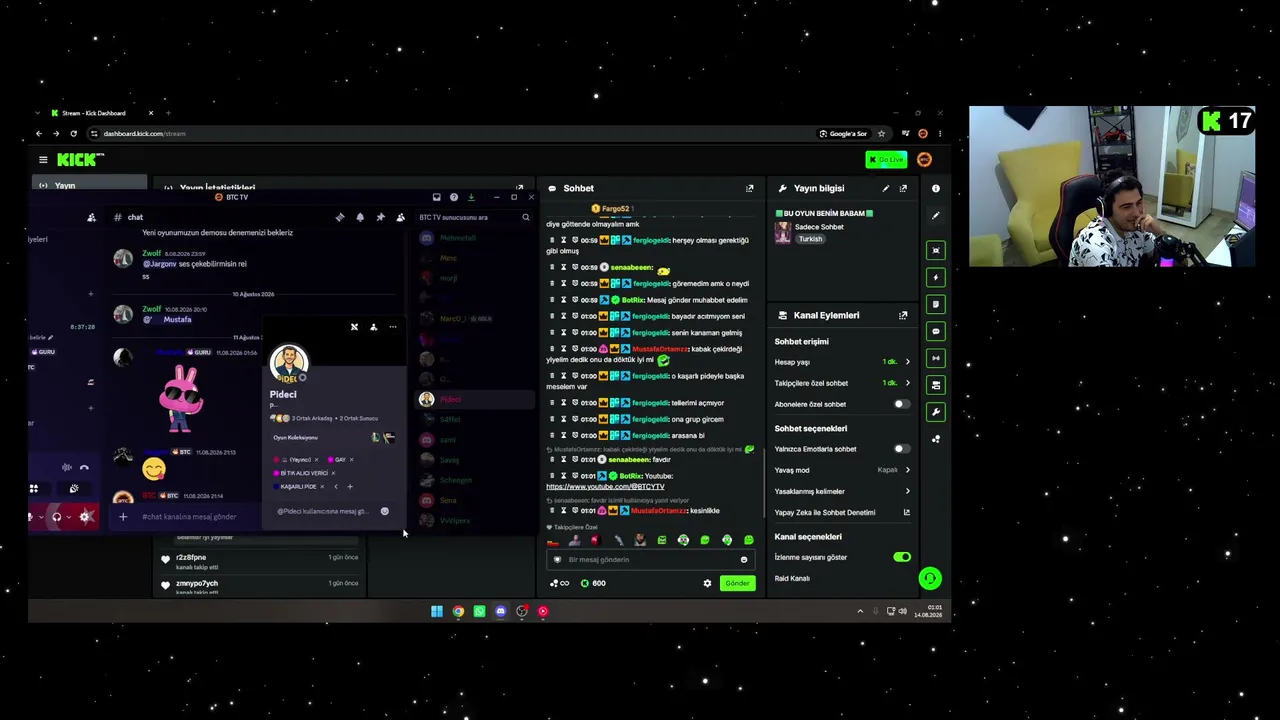Click the pencil icon in right sidebar
The height and width of the screenshot is (720, 1280).
tap(936, 215)
